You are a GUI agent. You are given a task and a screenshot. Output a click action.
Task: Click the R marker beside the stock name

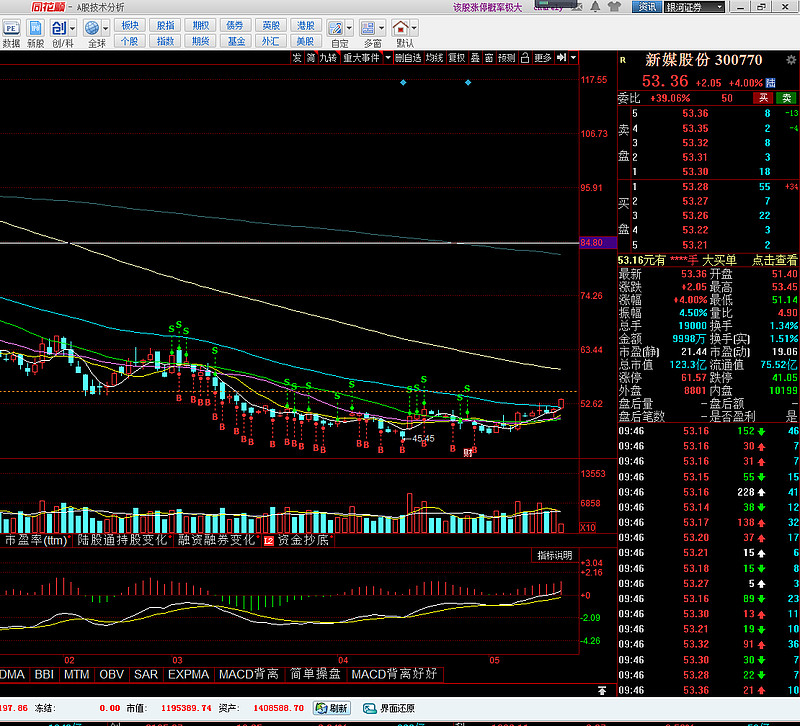tap(622, 60)
